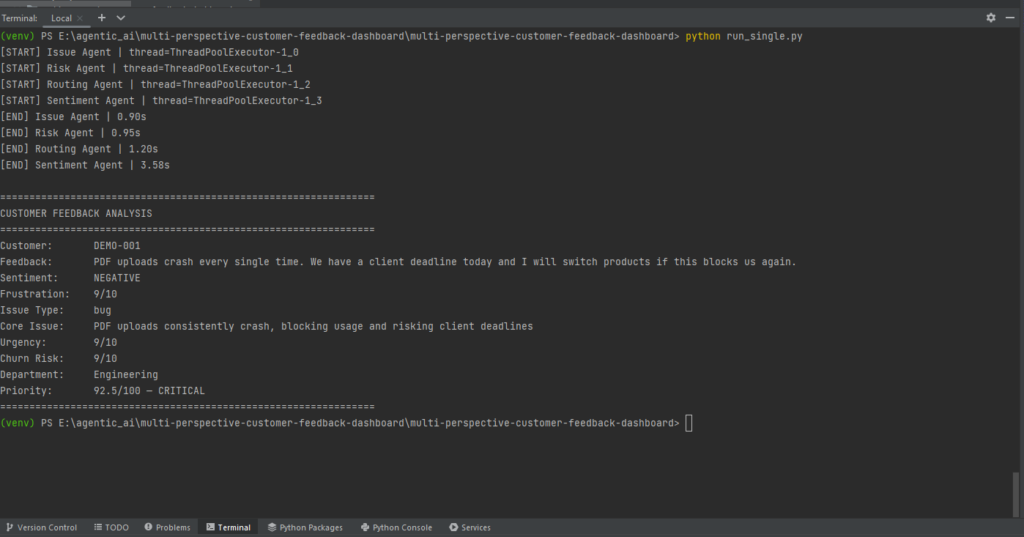The height and width of the screenshot is (537, 1024).
Task: Click the '[END] Issue Agent | 0.90s' line
Action: tap(73, 117)
